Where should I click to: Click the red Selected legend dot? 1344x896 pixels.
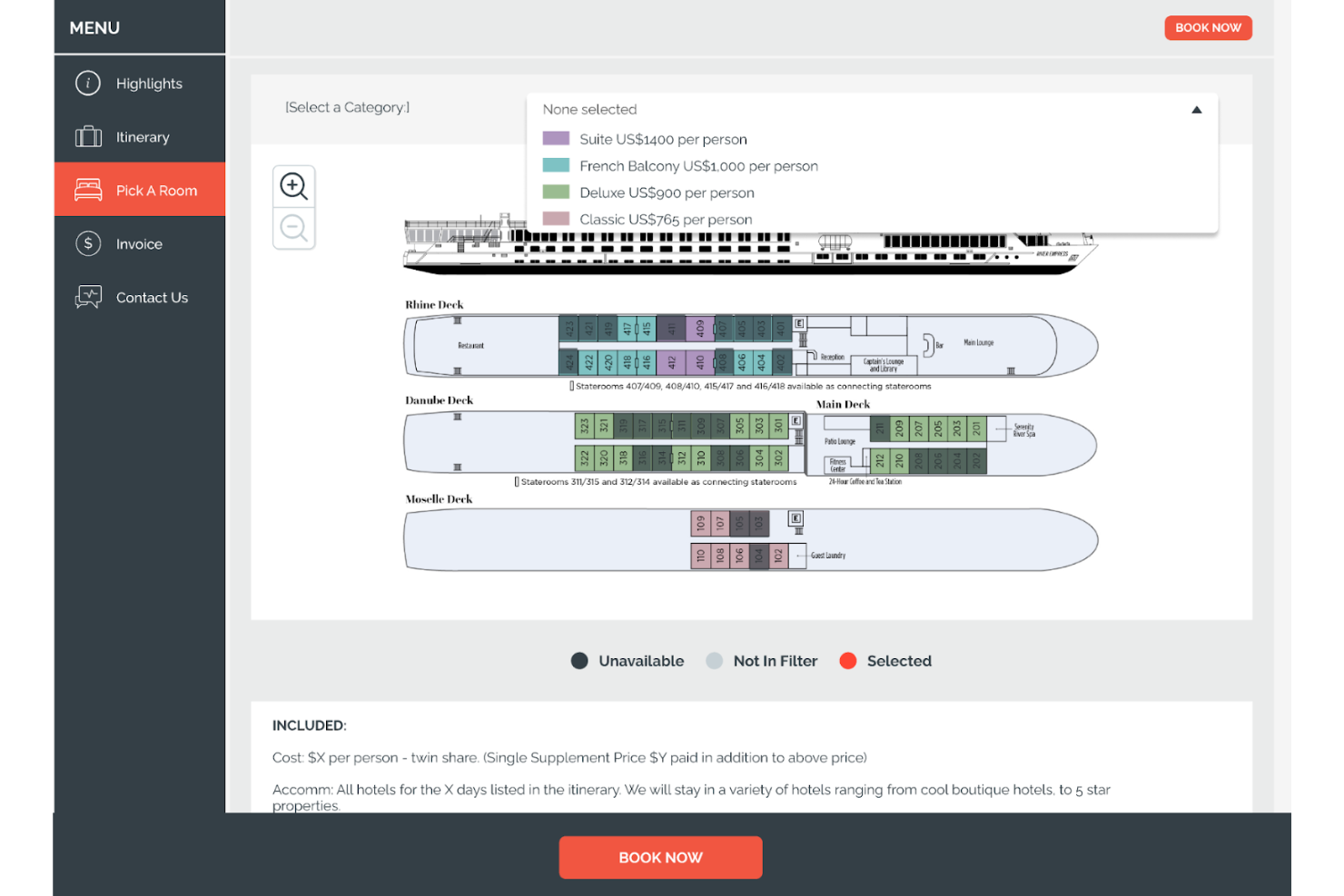(x=849, y=661)
